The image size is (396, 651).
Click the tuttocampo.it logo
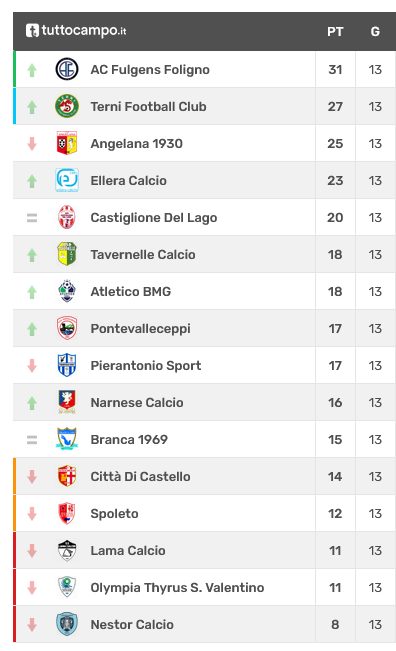click(x=76, y=30)
